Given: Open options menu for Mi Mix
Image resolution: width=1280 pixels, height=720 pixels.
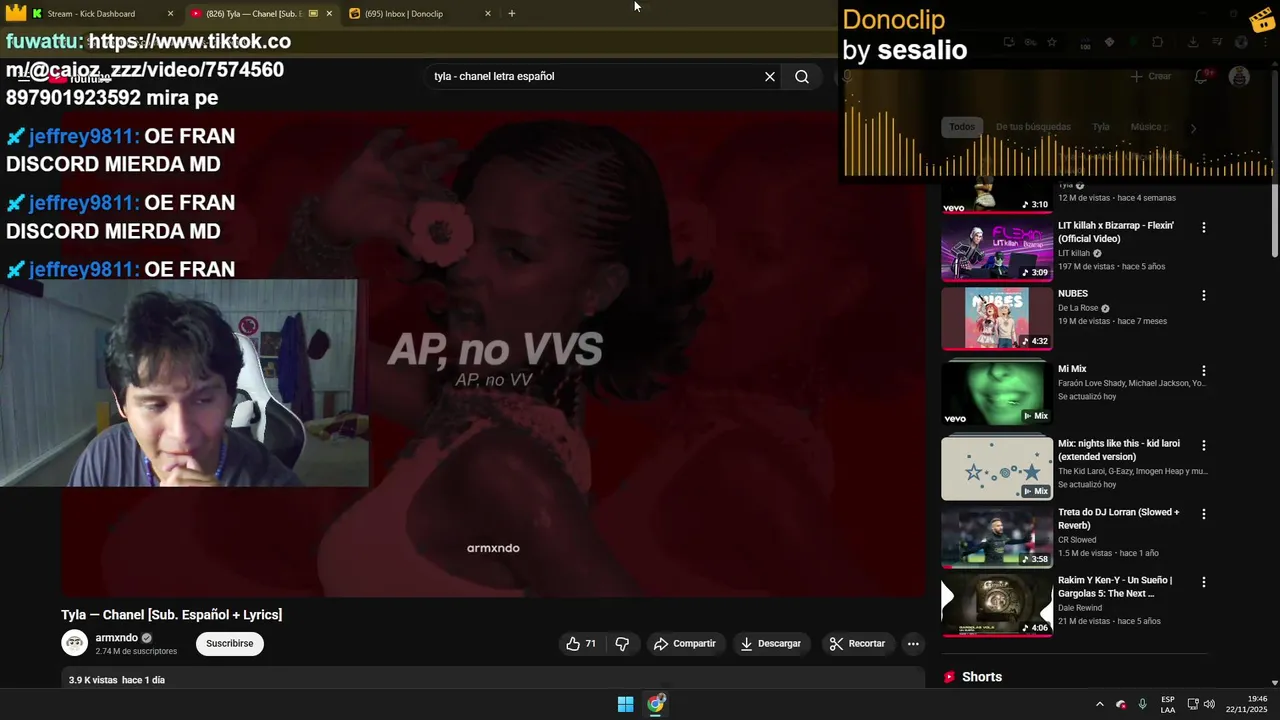Looking at the screenshot, I should (1204, 371).
